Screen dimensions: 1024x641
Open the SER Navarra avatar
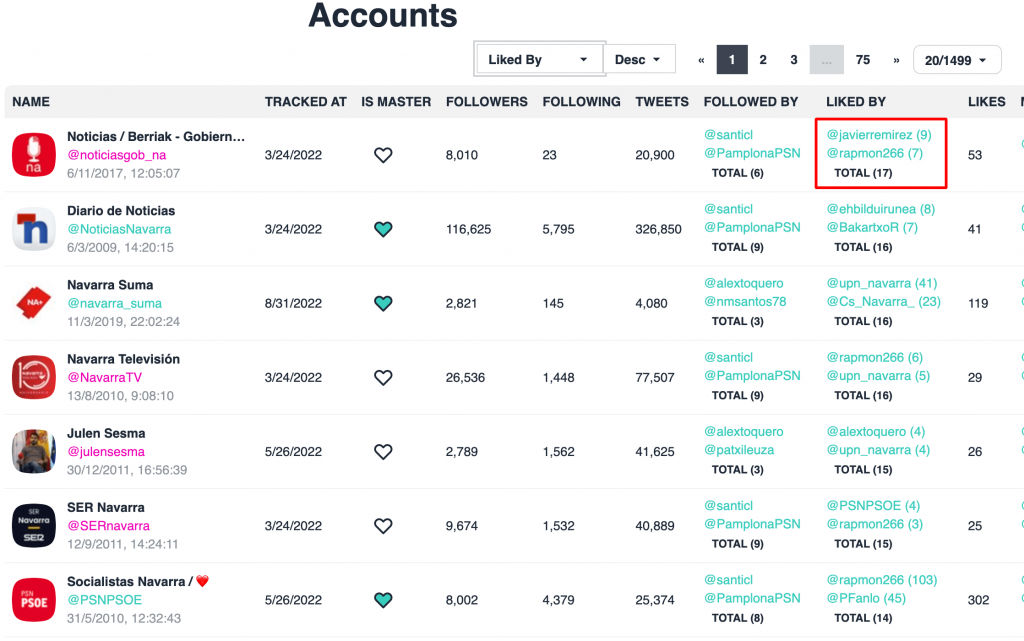[x=34, y=525]
